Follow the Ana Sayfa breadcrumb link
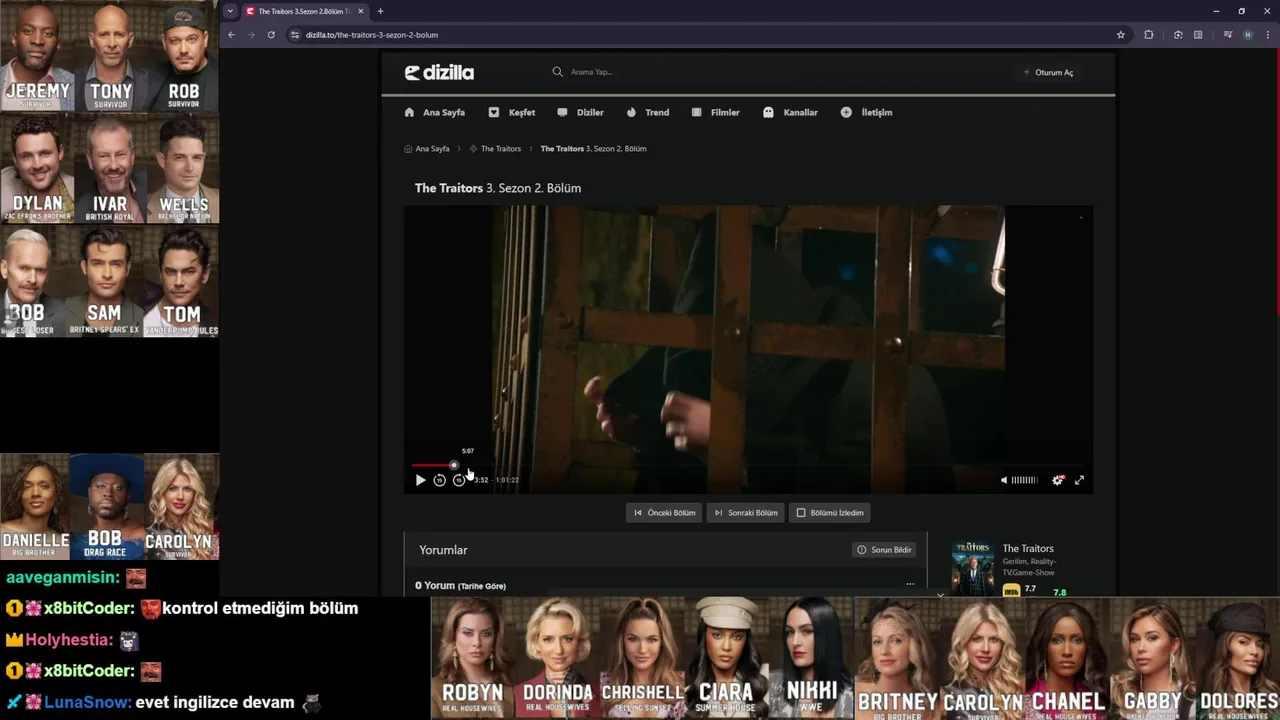The image size is (1280, 720). [x=427, y=149]
